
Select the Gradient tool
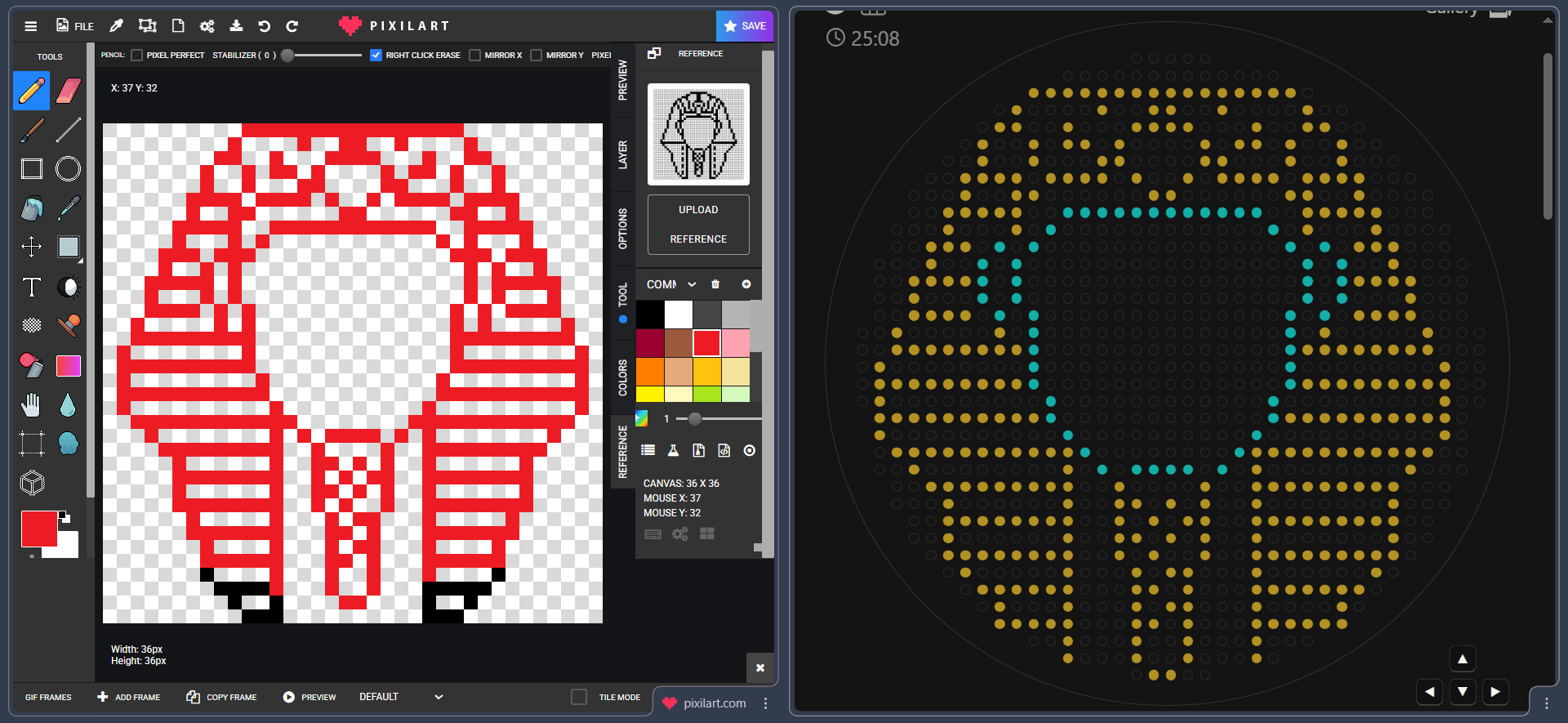[69, 365]
